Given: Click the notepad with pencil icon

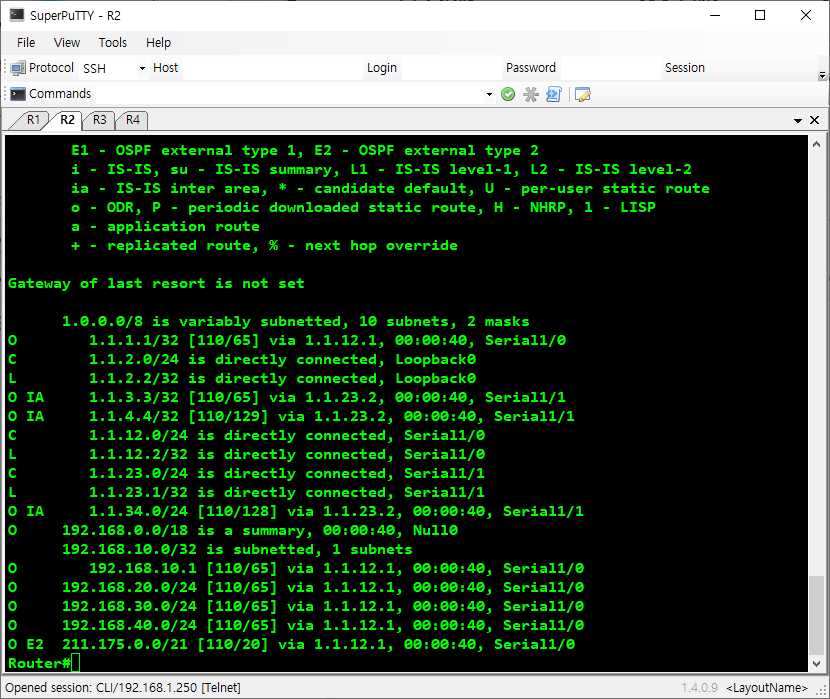Looking at the screenshot, I should point(582,95).
